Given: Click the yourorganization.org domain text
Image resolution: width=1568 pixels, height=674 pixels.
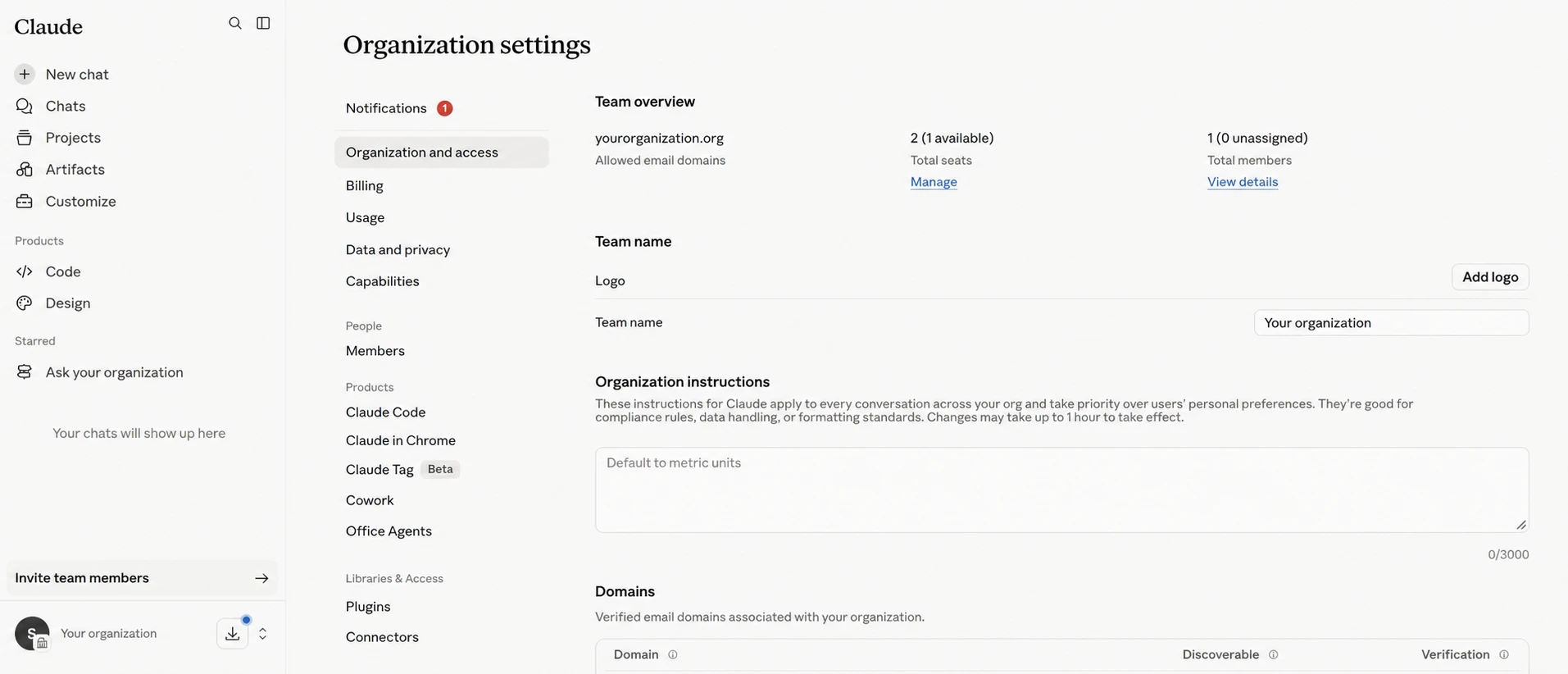Looking at the screenshot, I should point(659,138).
